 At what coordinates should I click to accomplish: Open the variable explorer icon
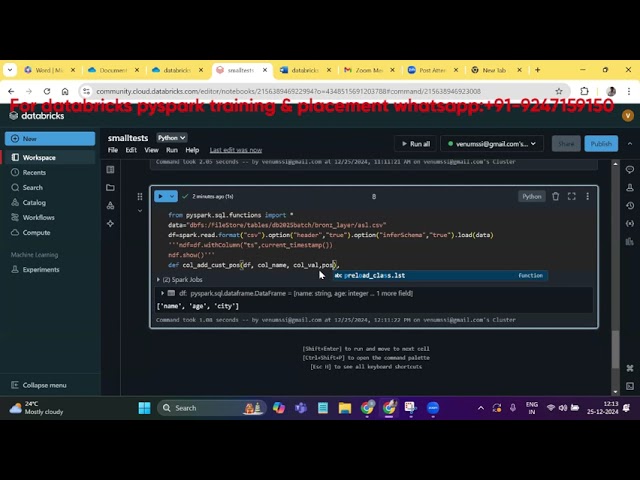click(630, 223)
